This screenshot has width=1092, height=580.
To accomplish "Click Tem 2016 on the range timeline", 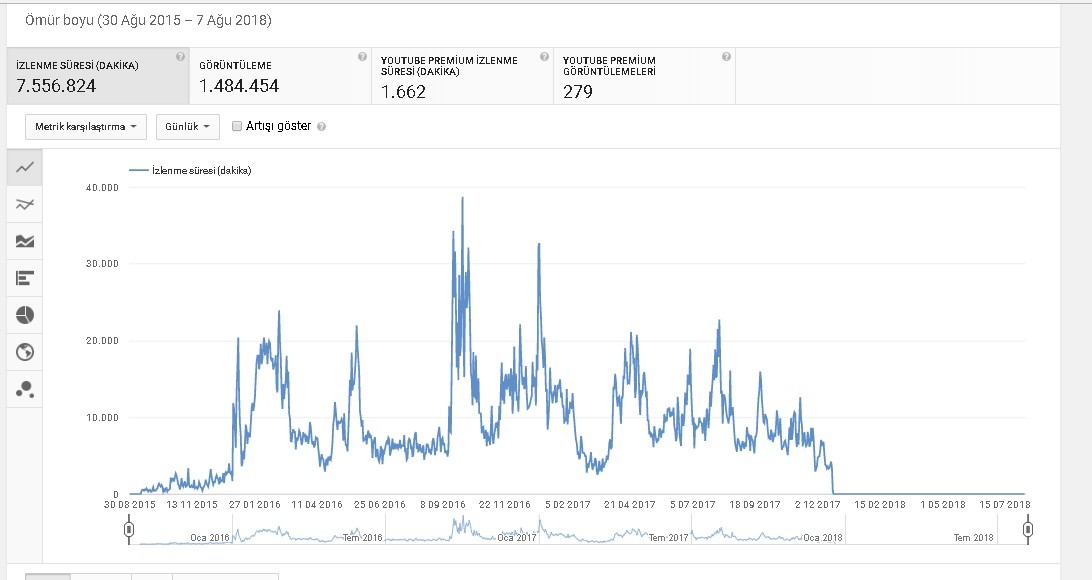I will (x=362, y=538).
